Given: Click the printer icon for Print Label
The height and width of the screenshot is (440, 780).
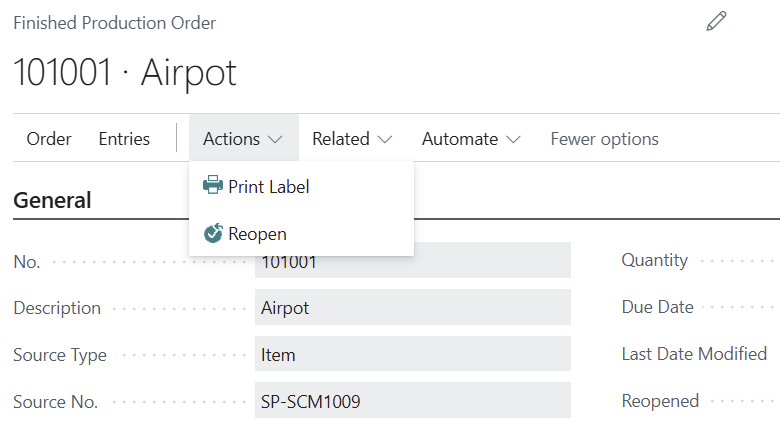Looking at the screenshot, I should click(213, 186).
